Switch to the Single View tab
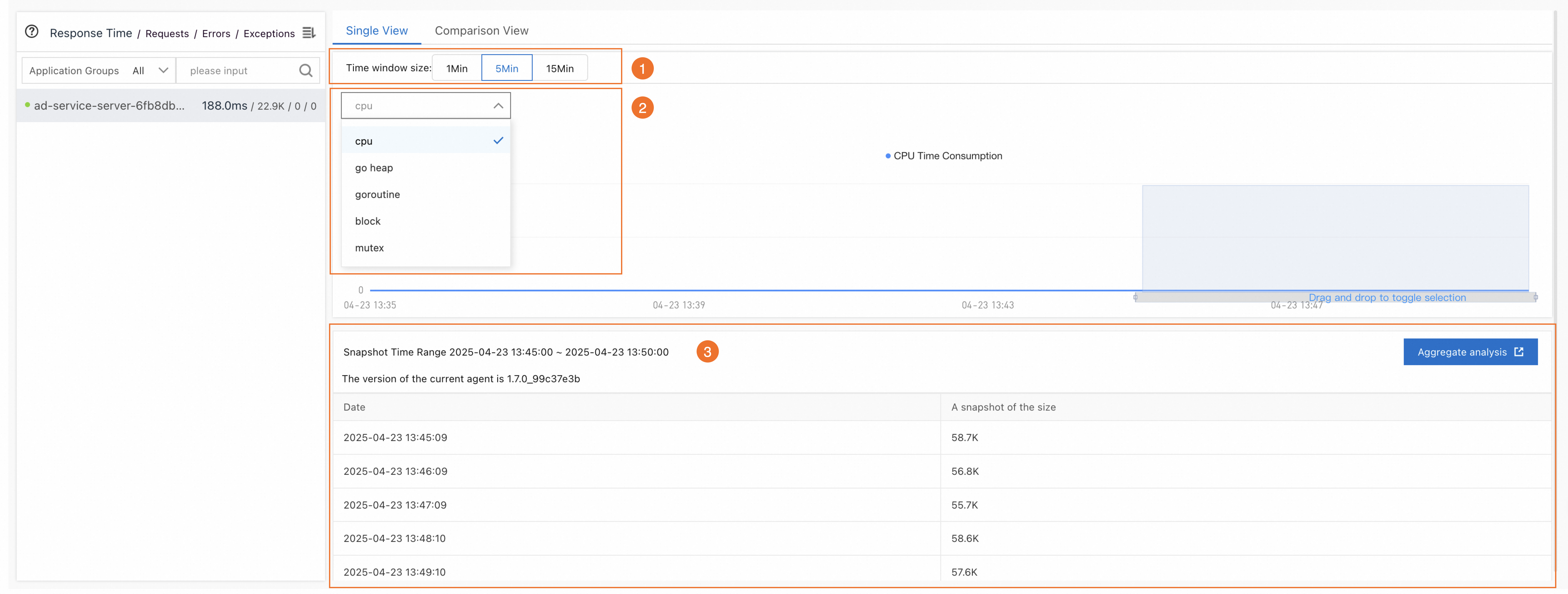Viewport: 1568px width, 594px height. (377, 30)
